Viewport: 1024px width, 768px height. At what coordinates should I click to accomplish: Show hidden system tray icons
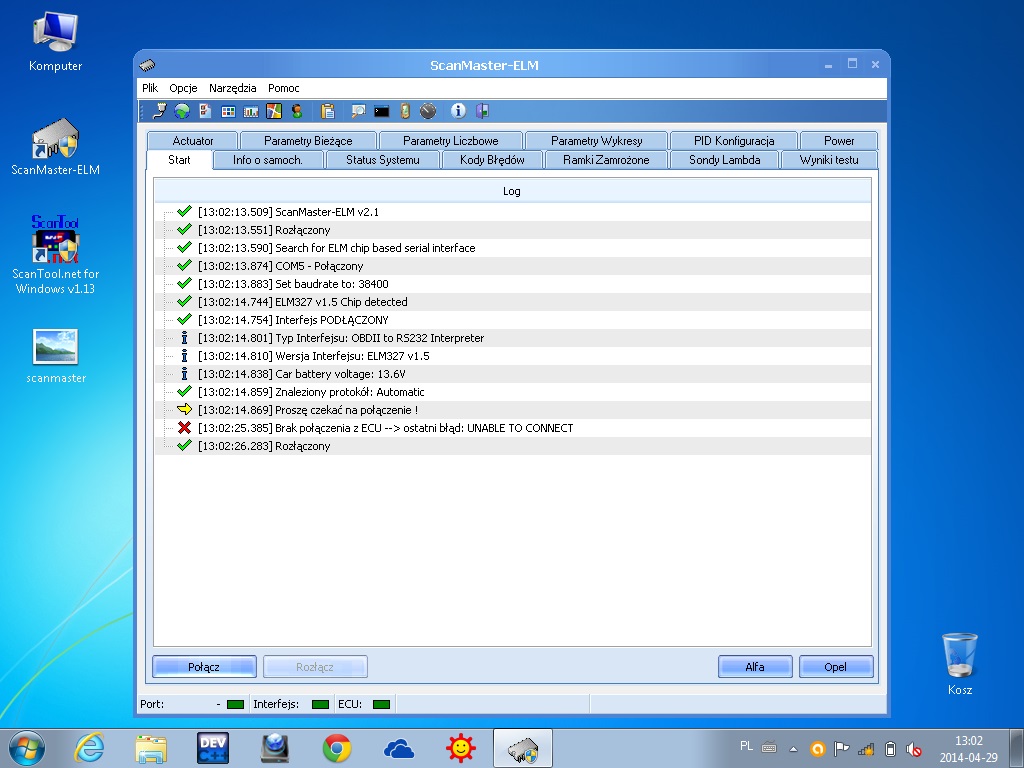794,748
